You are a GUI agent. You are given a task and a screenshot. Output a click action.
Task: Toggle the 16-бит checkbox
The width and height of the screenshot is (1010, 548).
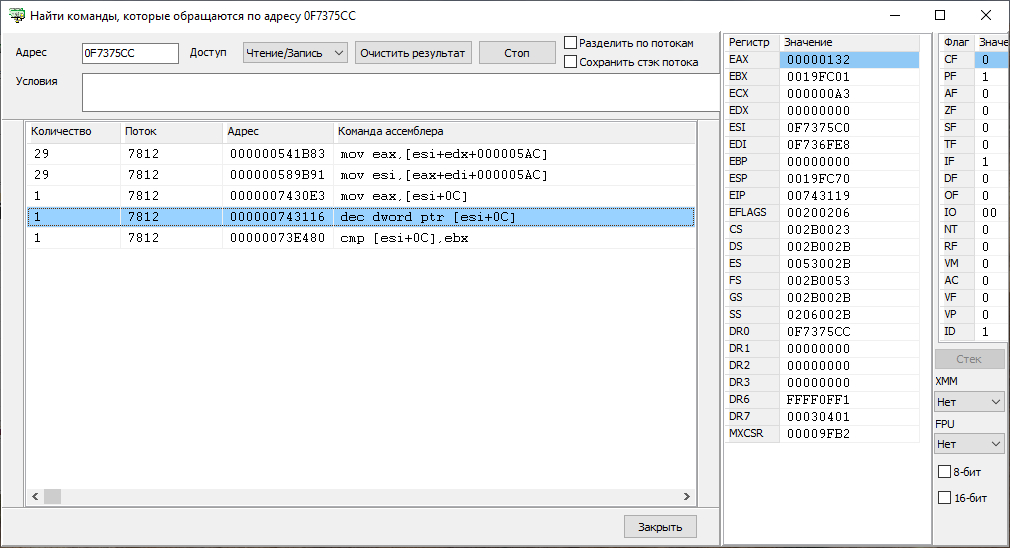click(944, 498)
